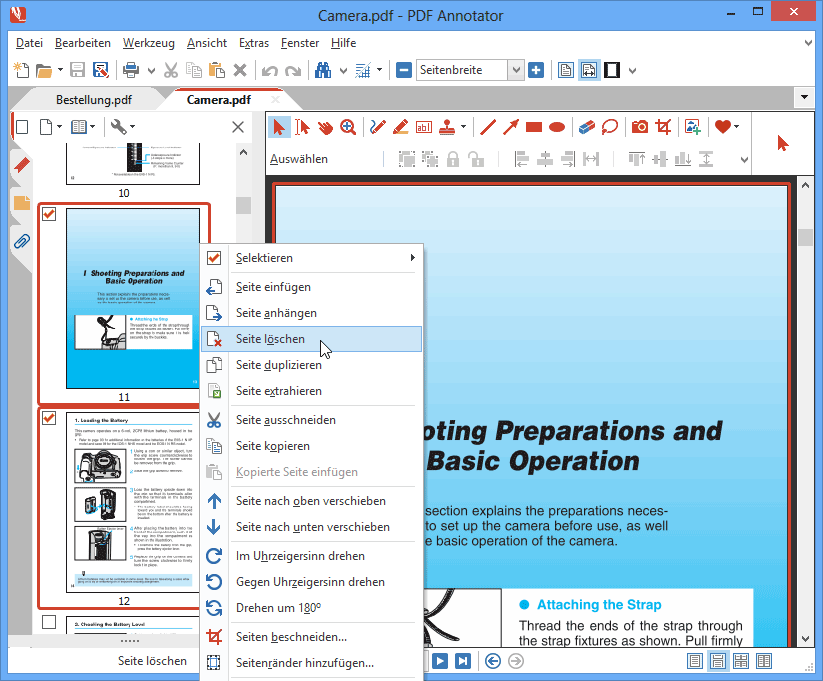
Task: Activate the Snapshot camera tool
Action: pyautogui.click(x=640, y=127)
